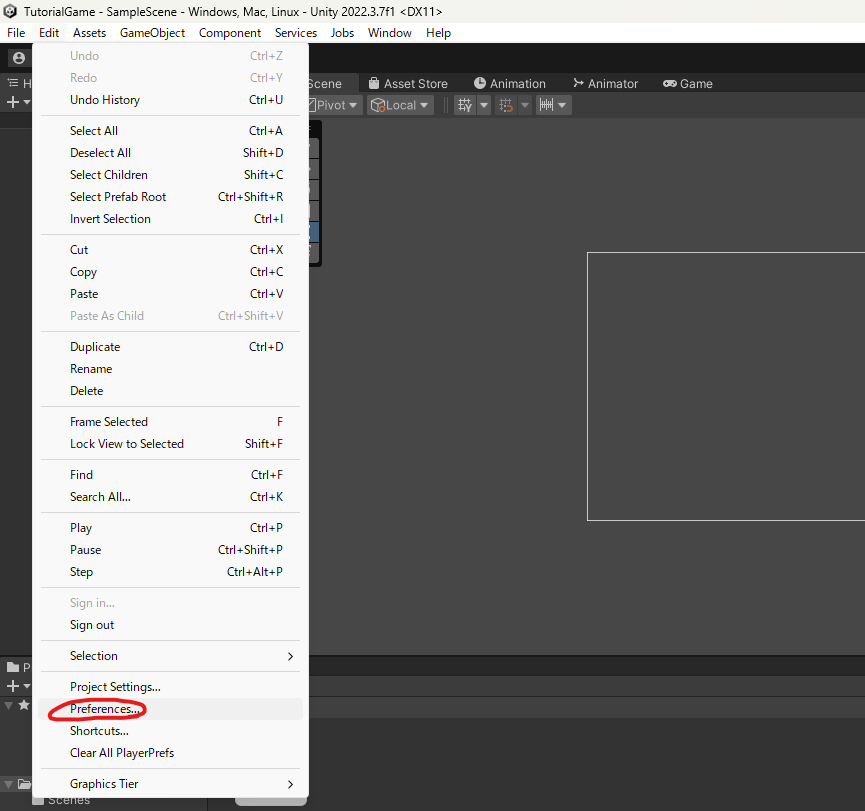Choose Cut in Edit menu

(x=170, y=250)
